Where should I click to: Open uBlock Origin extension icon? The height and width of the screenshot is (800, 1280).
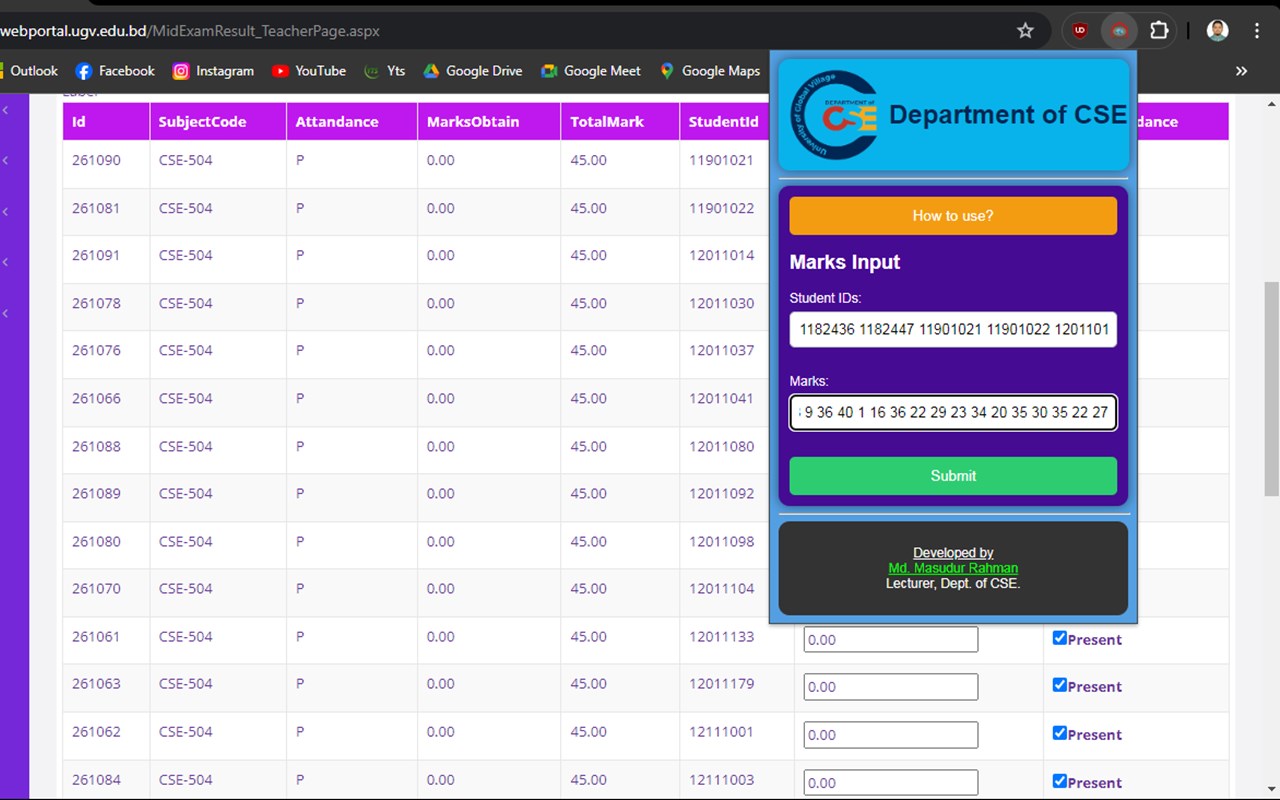[1080, 31]
